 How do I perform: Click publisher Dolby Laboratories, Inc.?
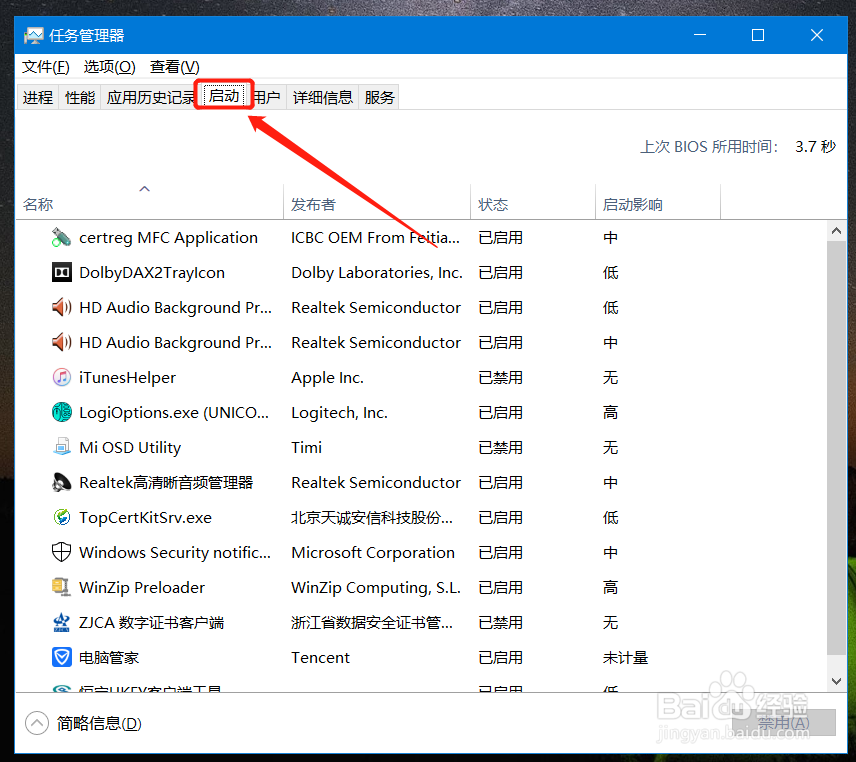[x=377, y=273]
